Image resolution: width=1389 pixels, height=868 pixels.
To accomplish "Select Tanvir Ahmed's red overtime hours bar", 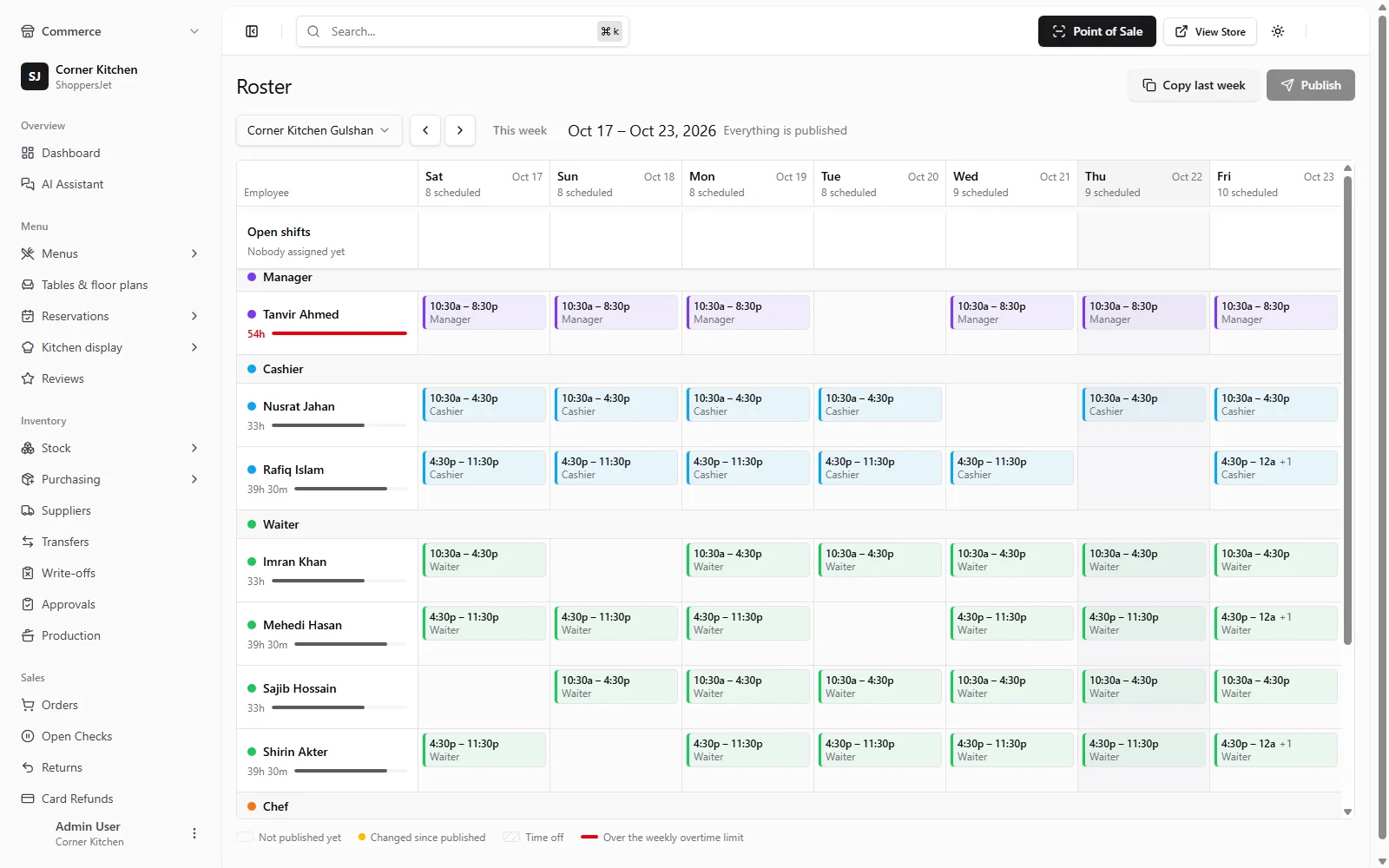I will pyautogui.click(x=339, y=333).
